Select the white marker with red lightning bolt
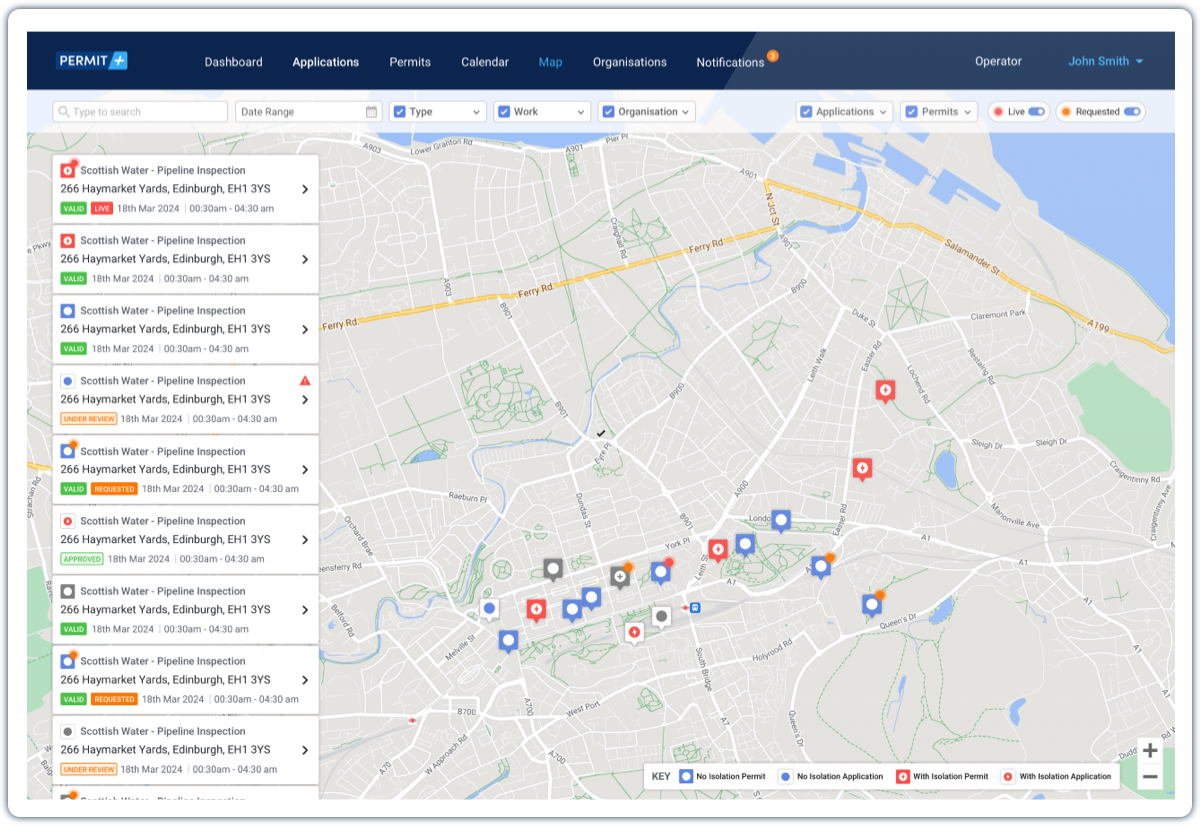 [x=634, y=632]
